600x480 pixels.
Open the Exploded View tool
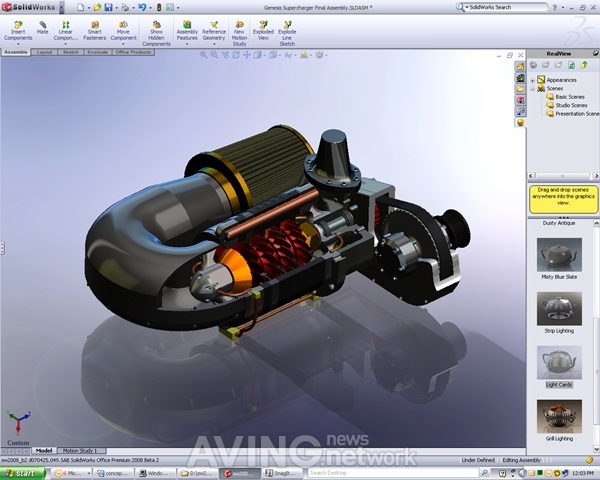263,31
